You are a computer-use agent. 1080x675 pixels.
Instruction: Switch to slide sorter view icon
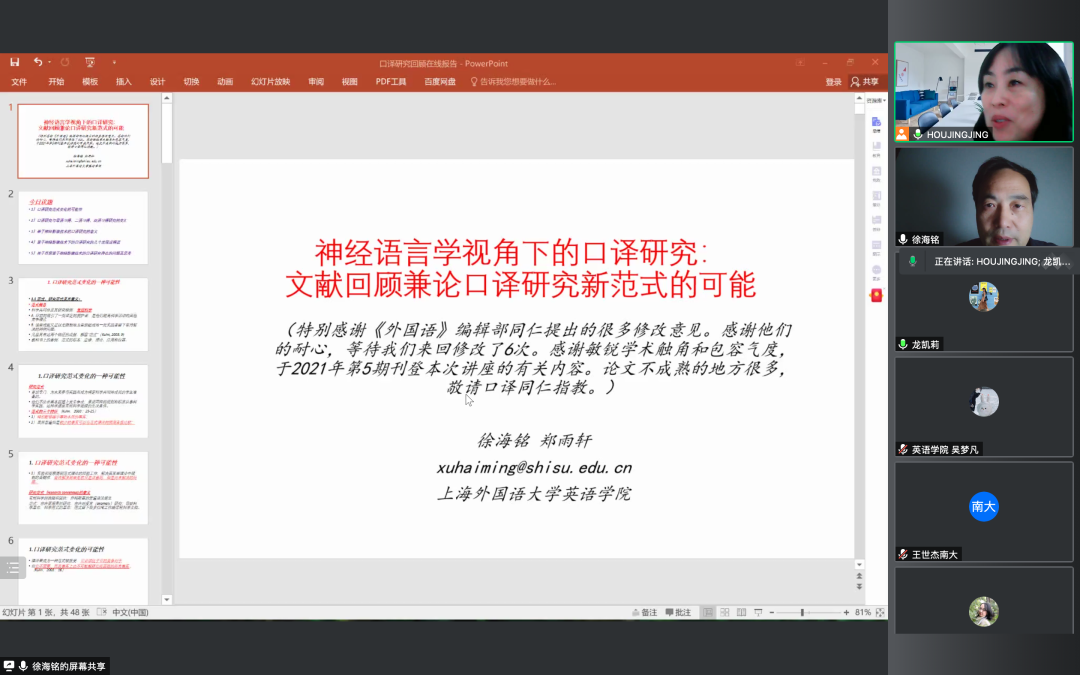(x=725, y=612)
